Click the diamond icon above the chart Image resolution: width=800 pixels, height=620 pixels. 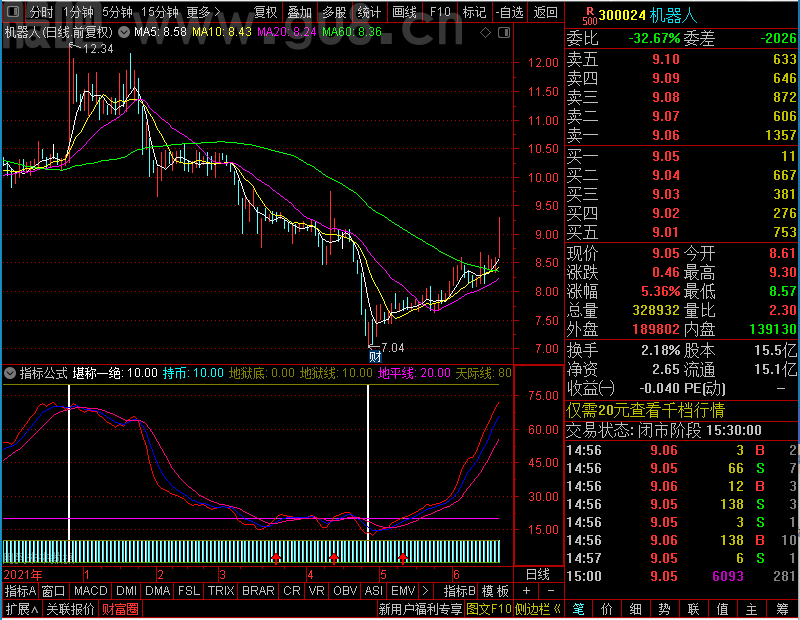pos(485,33)
